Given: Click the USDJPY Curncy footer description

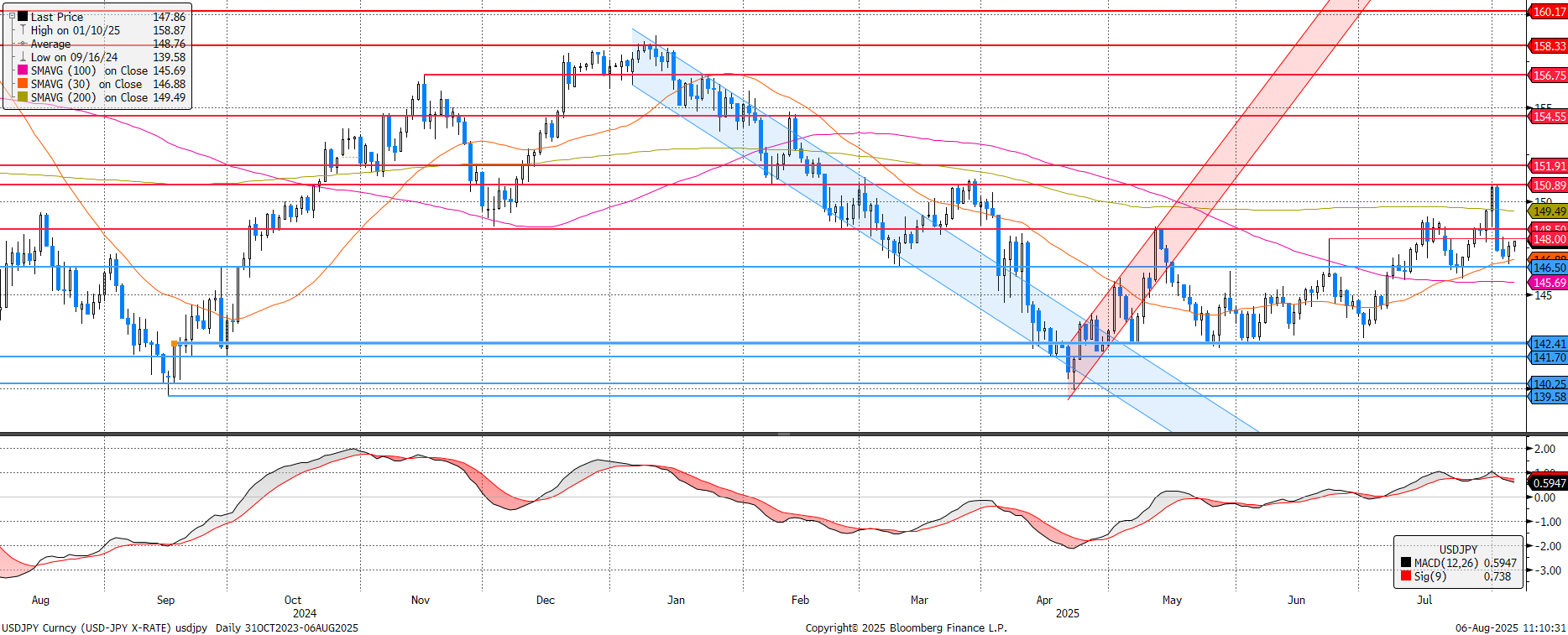Looking at the screenshot, I should point(180,628).
